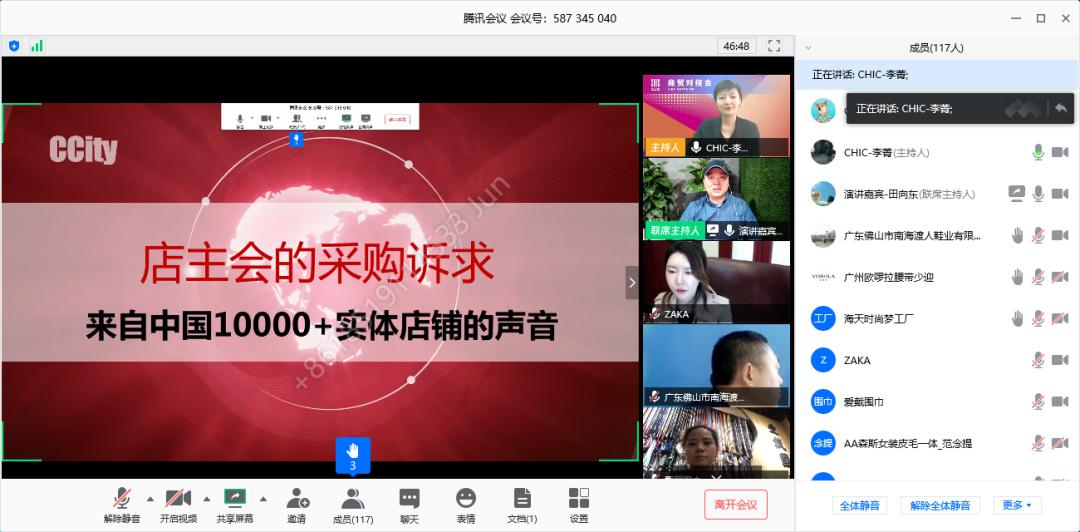Toggle microphone for CHIC-李菁 in member list

pos(1038,152)
